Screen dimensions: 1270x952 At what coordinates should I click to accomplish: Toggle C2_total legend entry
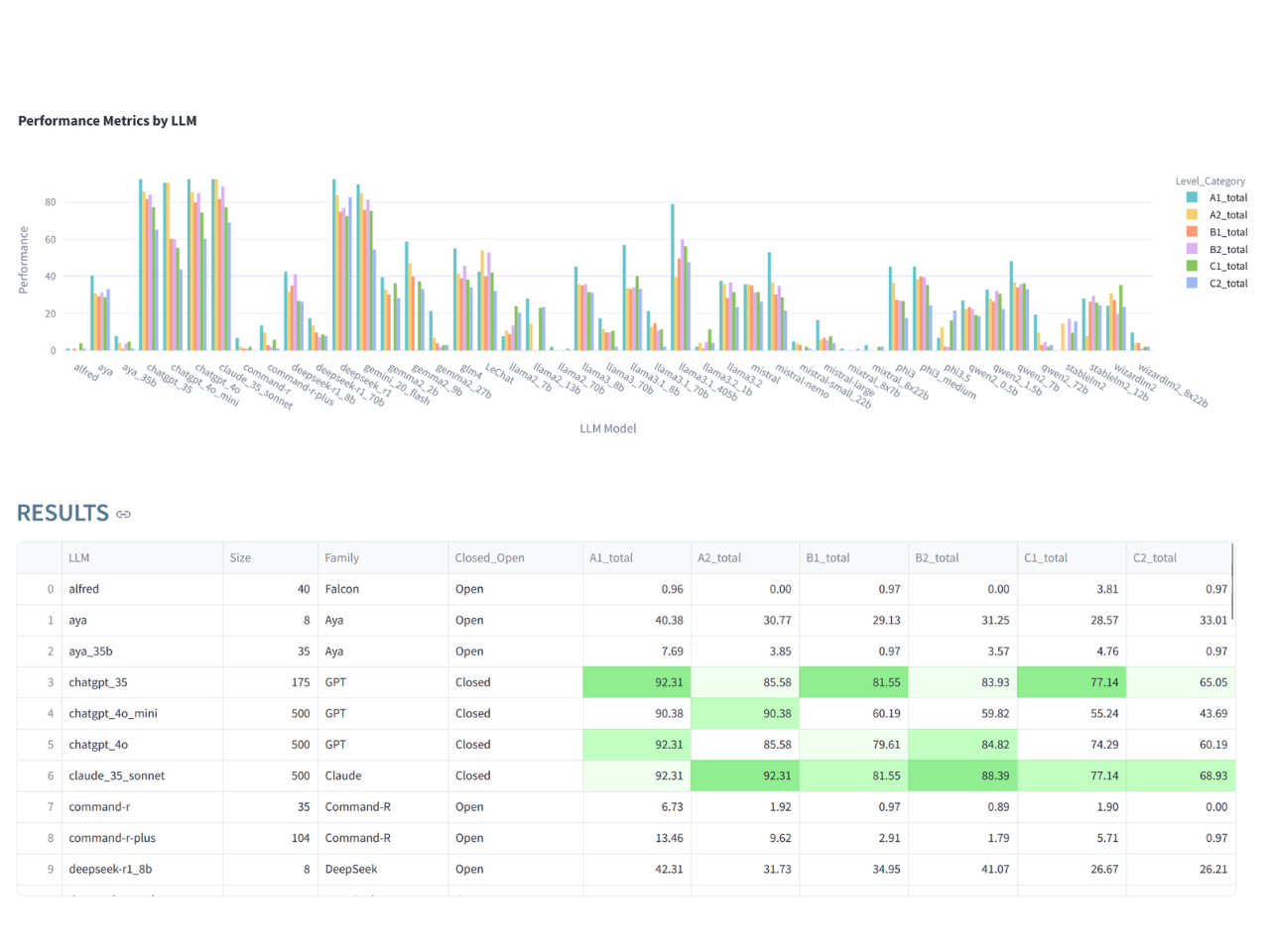(x=1227, y=284)
